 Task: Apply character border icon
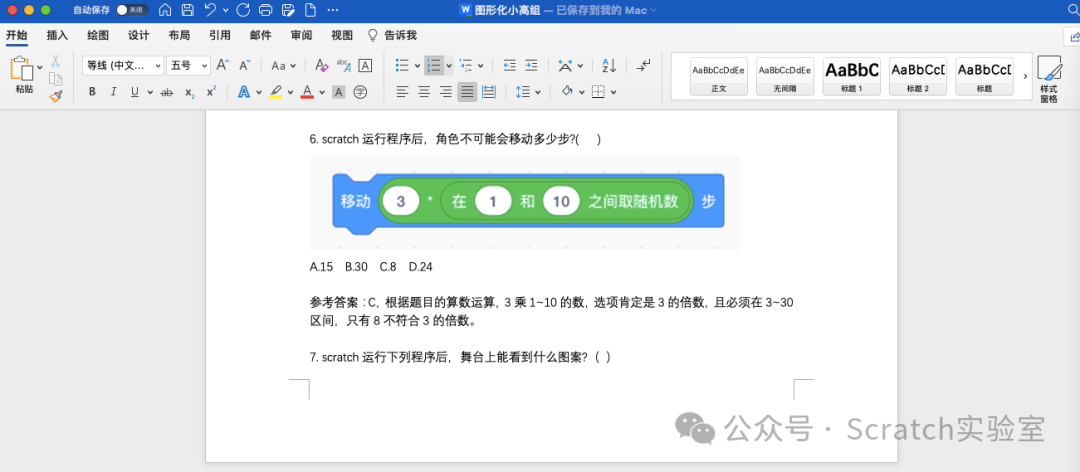click(x=366, y=65)
